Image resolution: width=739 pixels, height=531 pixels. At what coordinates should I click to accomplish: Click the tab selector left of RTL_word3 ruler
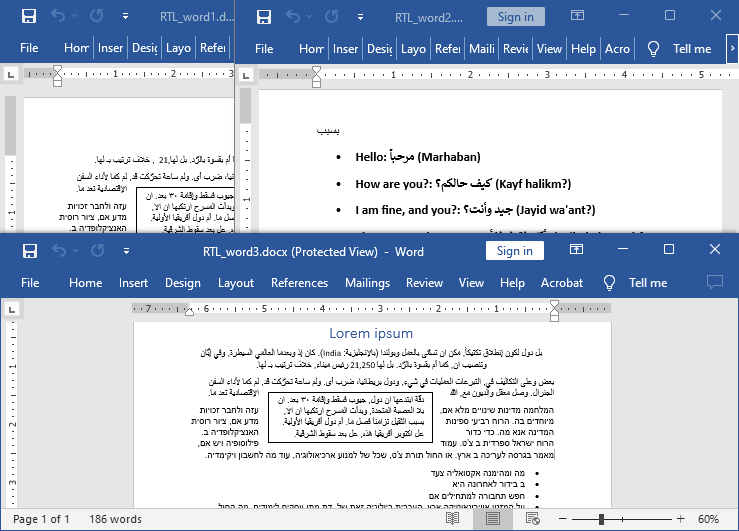click(x=10, y=309)
